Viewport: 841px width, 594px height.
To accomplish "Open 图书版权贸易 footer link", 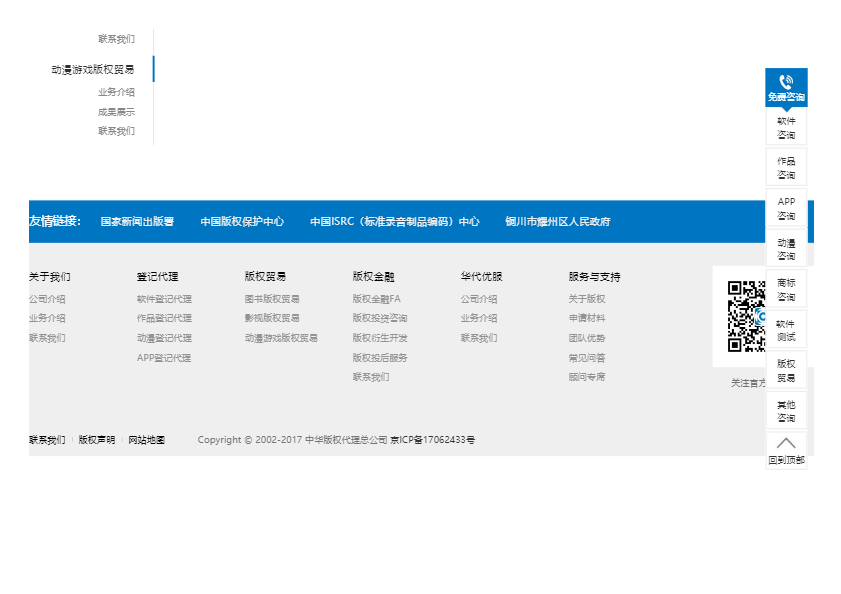I will click(272, 299).
